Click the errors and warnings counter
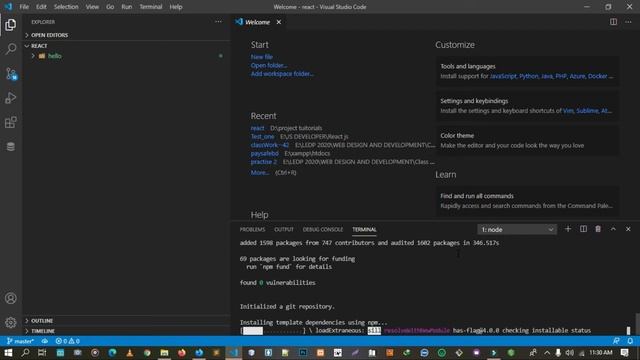This screenshot has height=360, width=640. pyautogui.click(x=68, y=341)
